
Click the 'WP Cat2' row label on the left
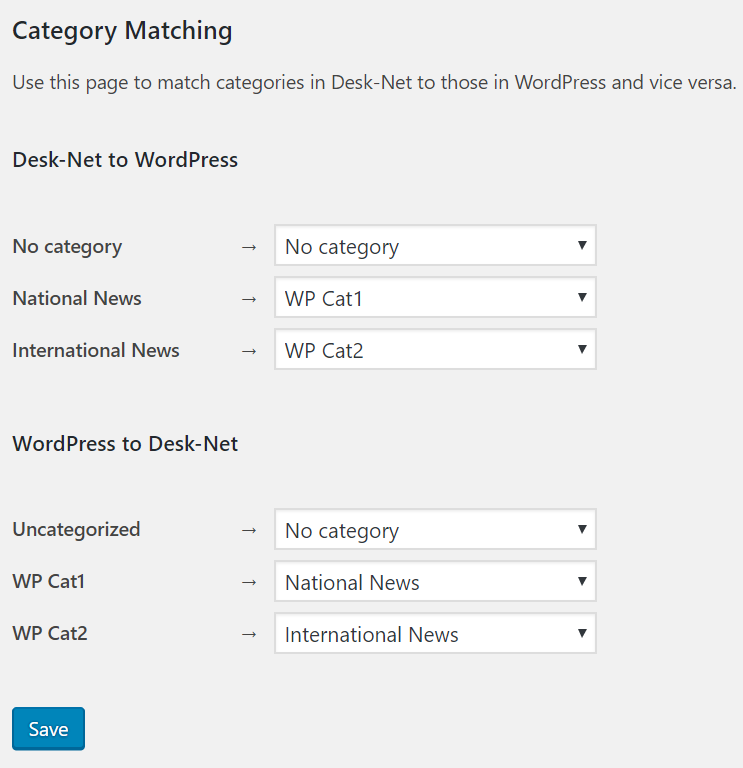coord(50,633)
